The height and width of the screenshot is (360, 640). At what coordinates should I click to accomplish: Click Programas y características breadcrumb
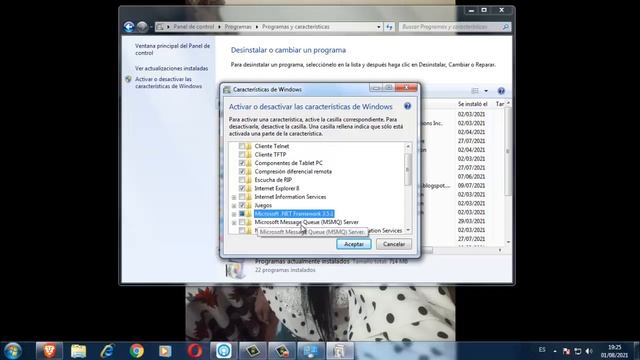[x=296, y=27]
